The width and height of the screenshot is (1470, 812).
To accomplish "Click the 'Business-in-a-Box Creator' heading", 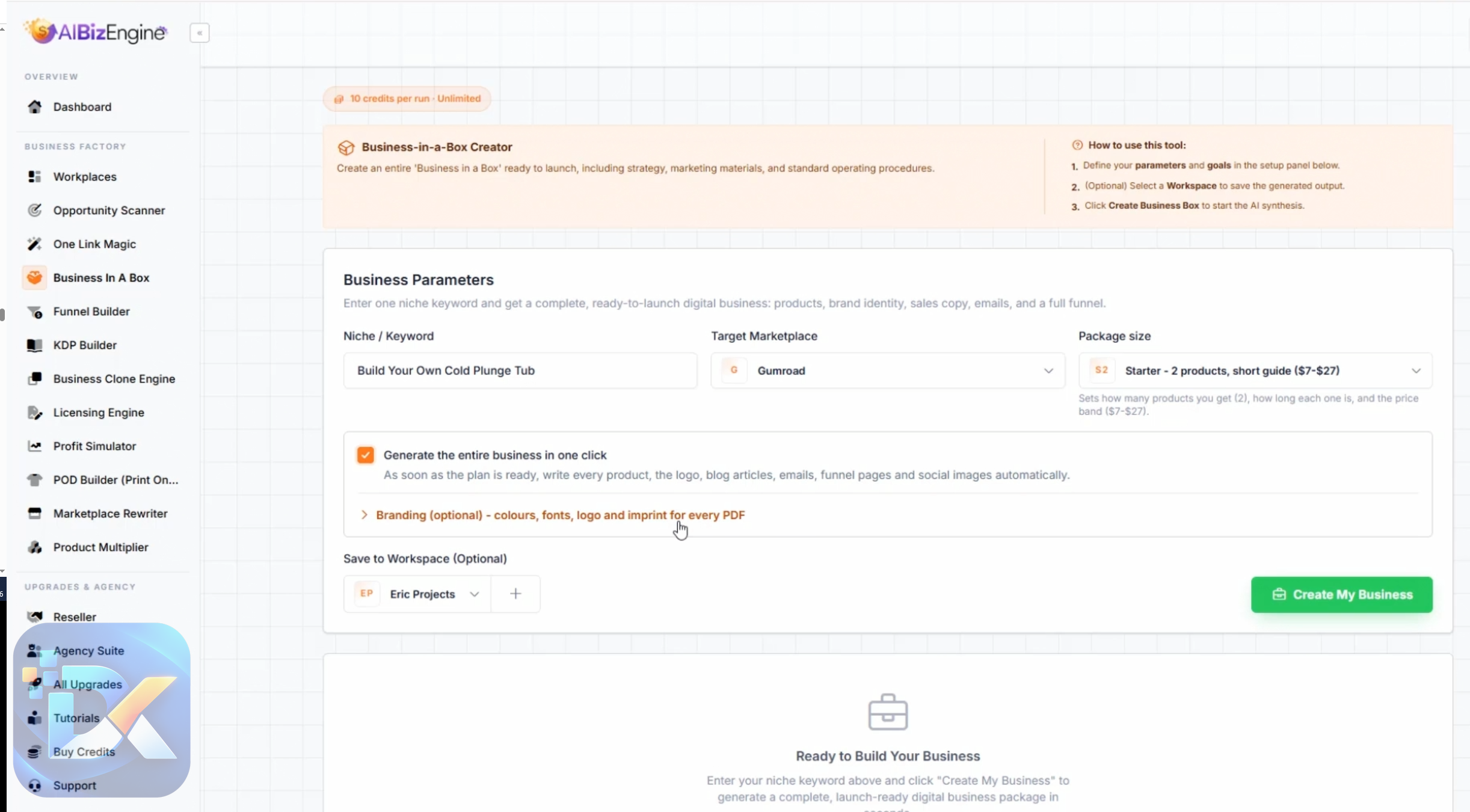I will pos(437,147).
